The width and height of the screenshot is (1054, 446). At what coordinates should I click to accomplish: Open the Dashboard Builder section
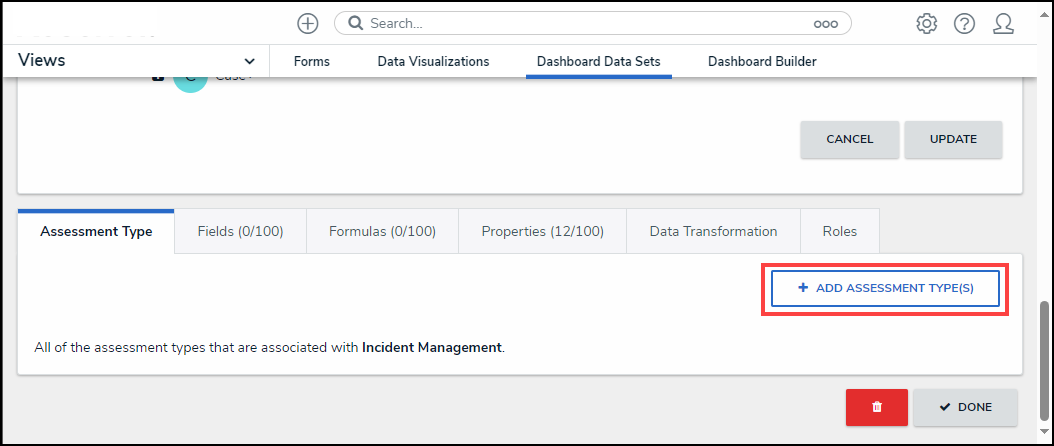pyautogui.click(x=762, y=61)
